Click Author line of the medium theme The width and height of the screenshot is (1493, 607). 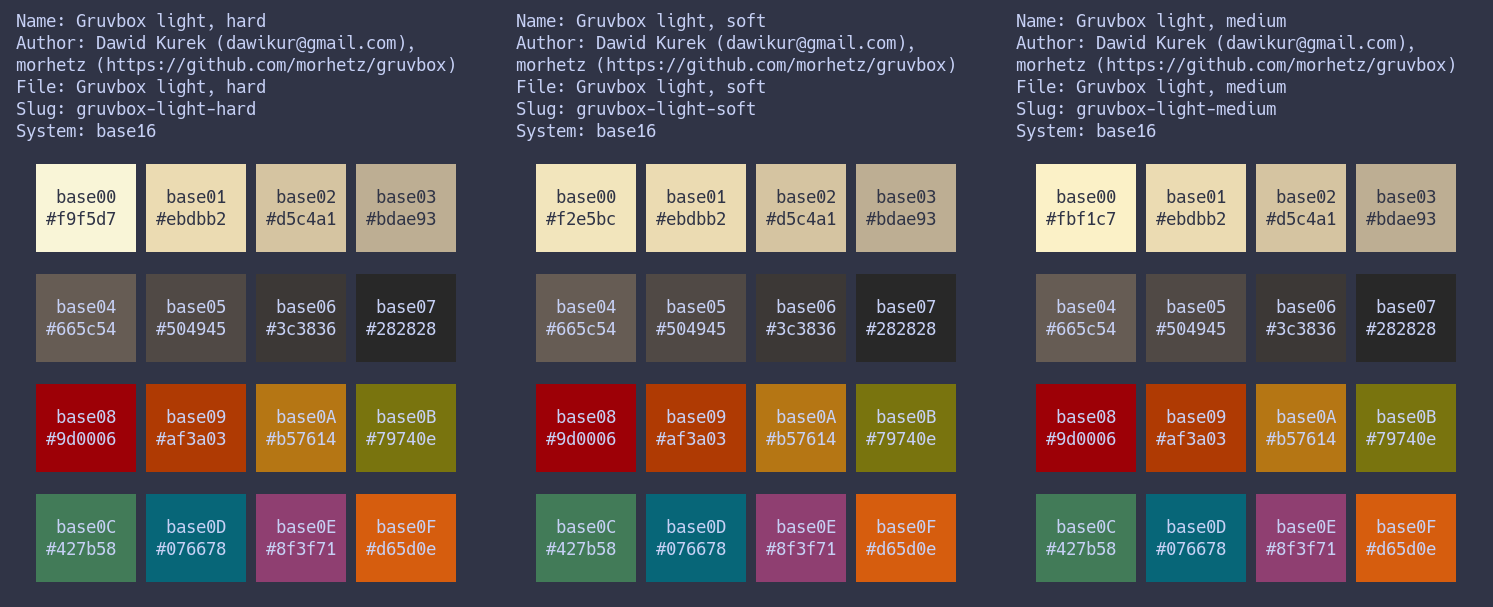[x=1216, y=43]
